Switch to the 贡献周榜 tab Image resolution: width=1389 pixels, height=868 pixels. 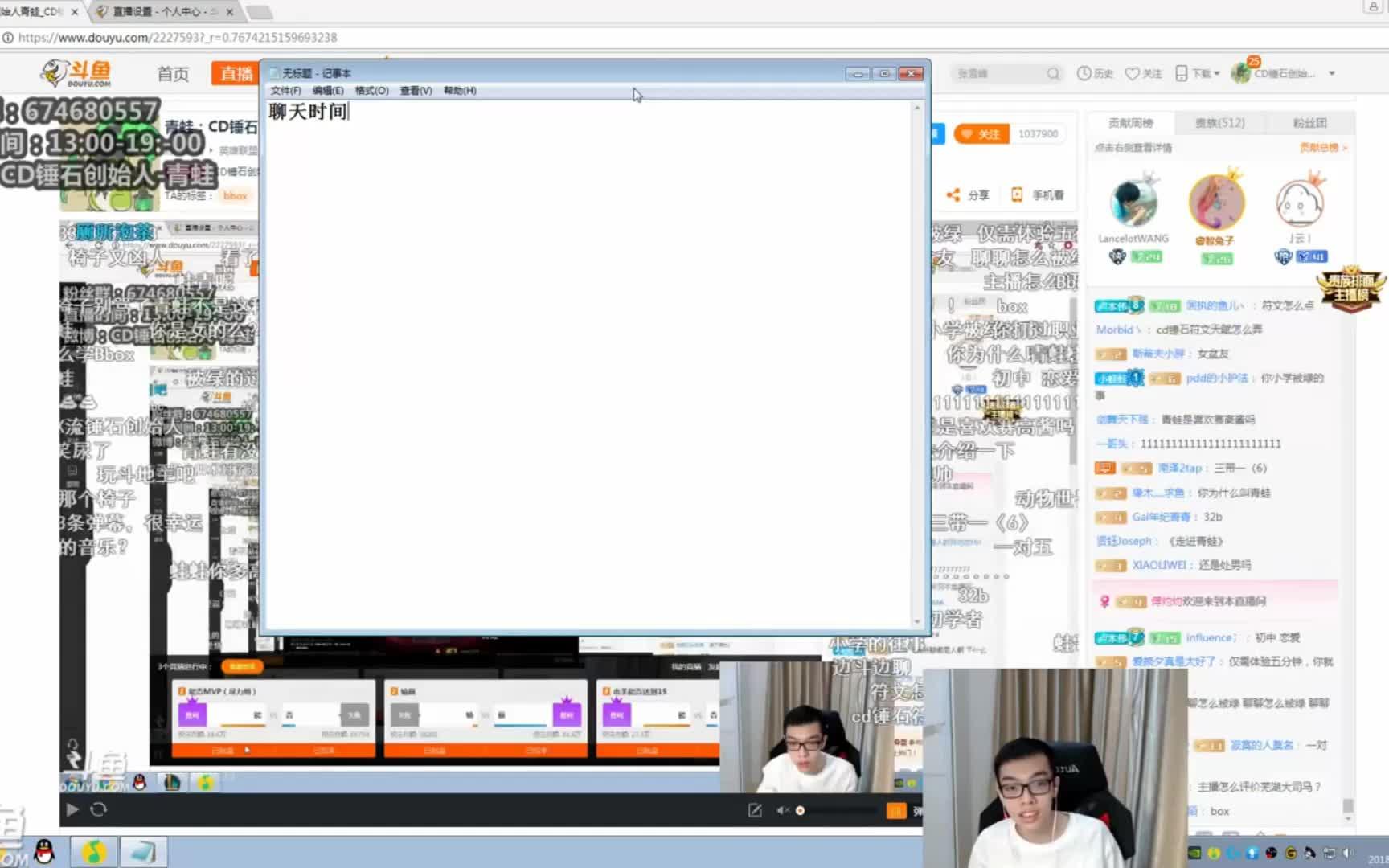coord(1130,123)
